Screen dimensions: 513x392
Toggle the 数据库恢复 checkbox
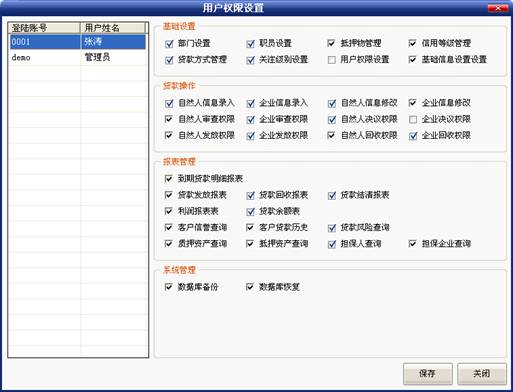pos(250,287)
